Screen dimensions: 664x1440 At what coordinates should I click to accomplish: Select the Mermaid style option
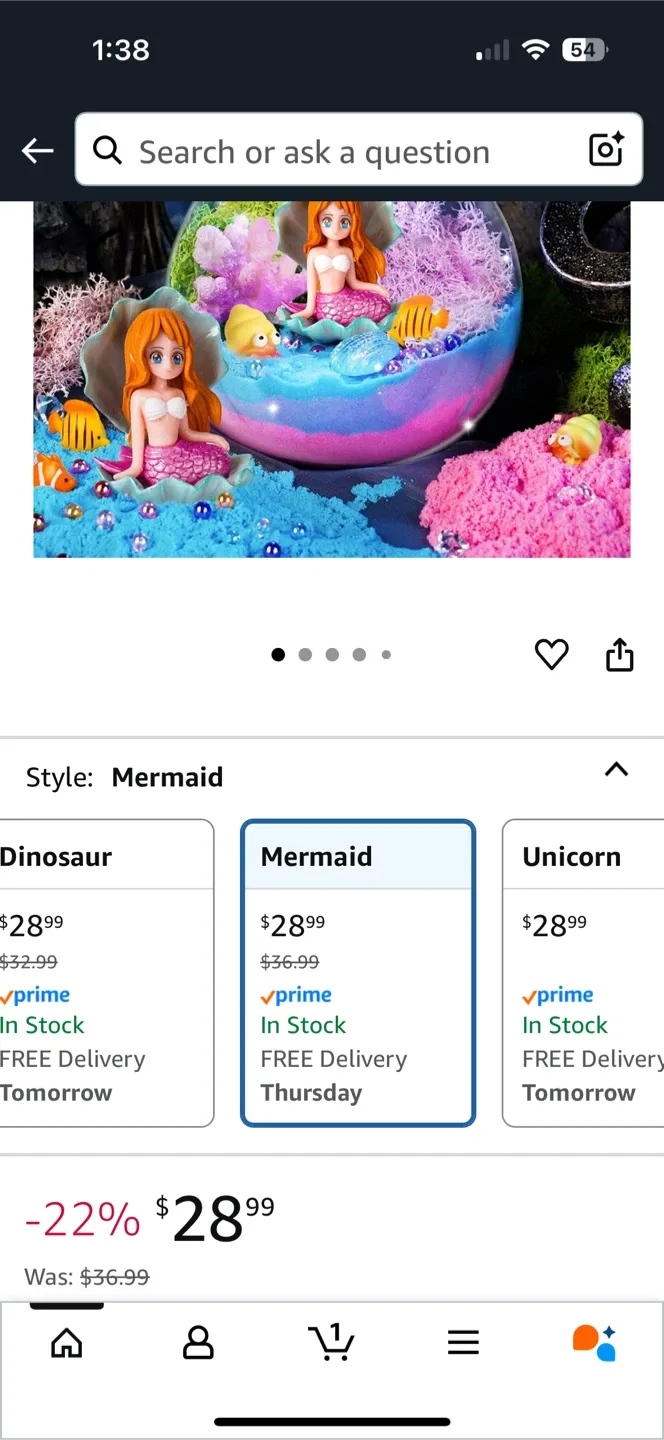(x=357, y=970)
